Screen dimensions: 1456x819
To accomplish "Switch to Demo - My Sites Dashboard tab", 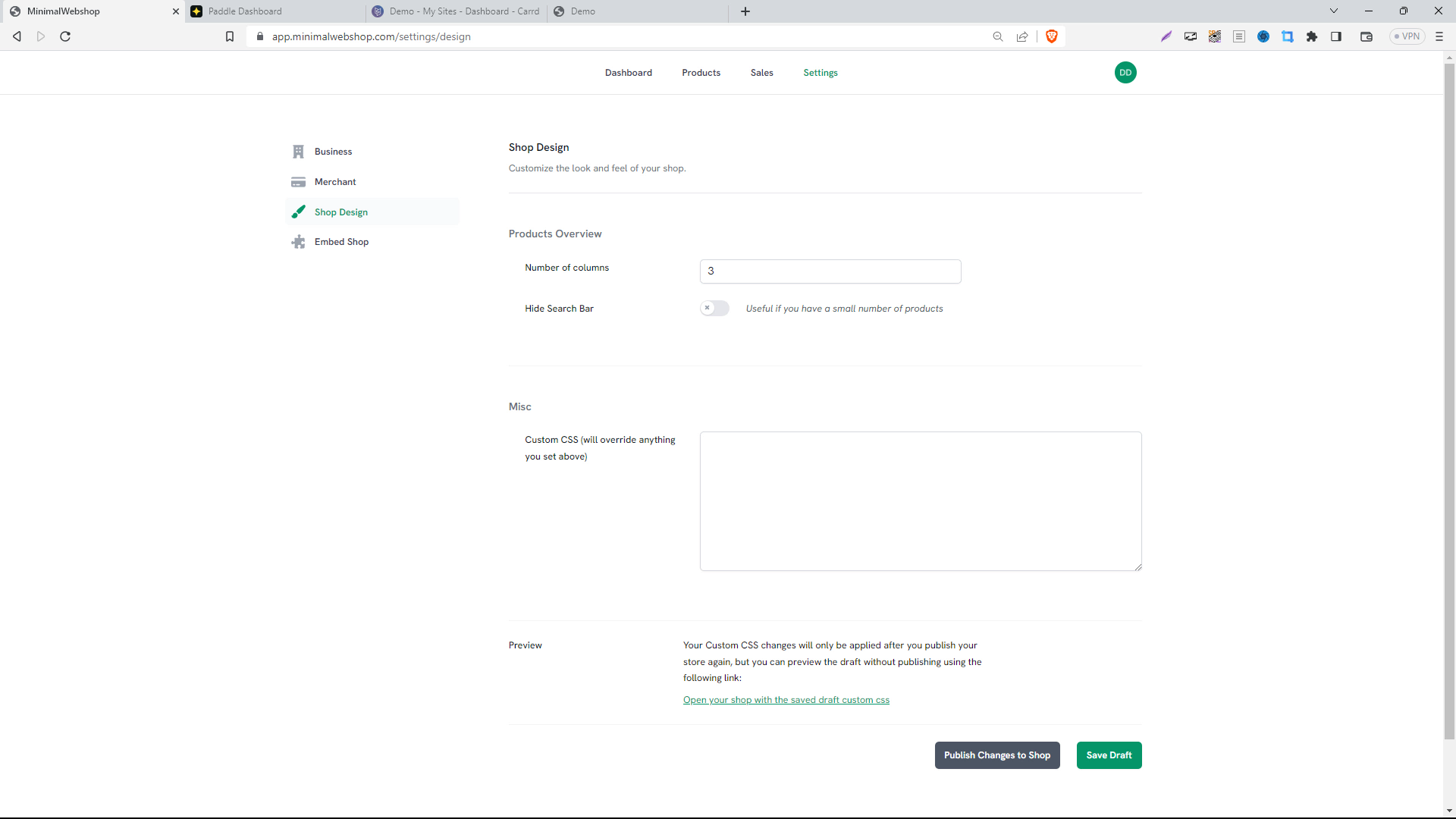I will coord(458,11).
